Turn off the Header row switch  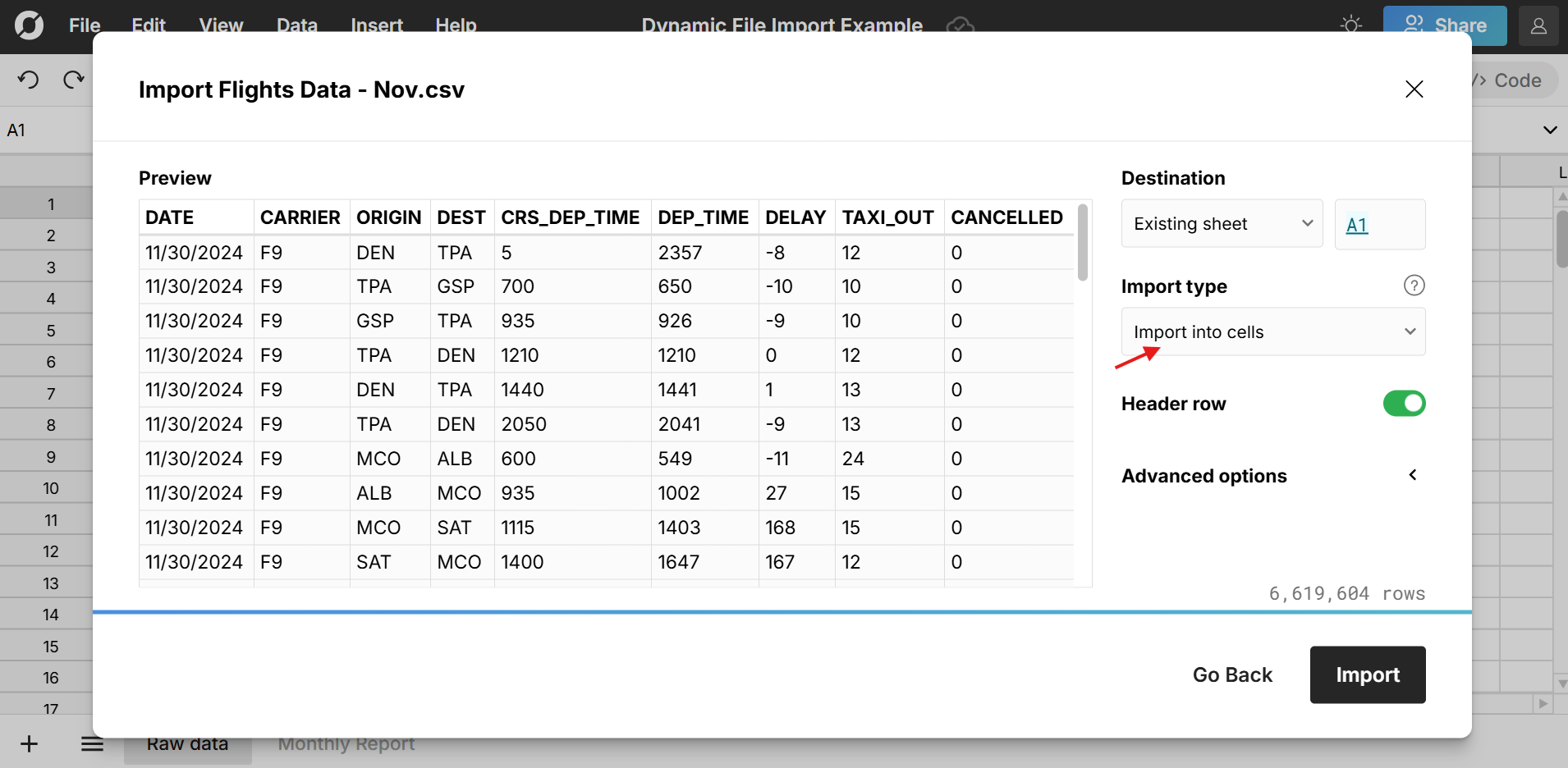[x=1404, y=404]
